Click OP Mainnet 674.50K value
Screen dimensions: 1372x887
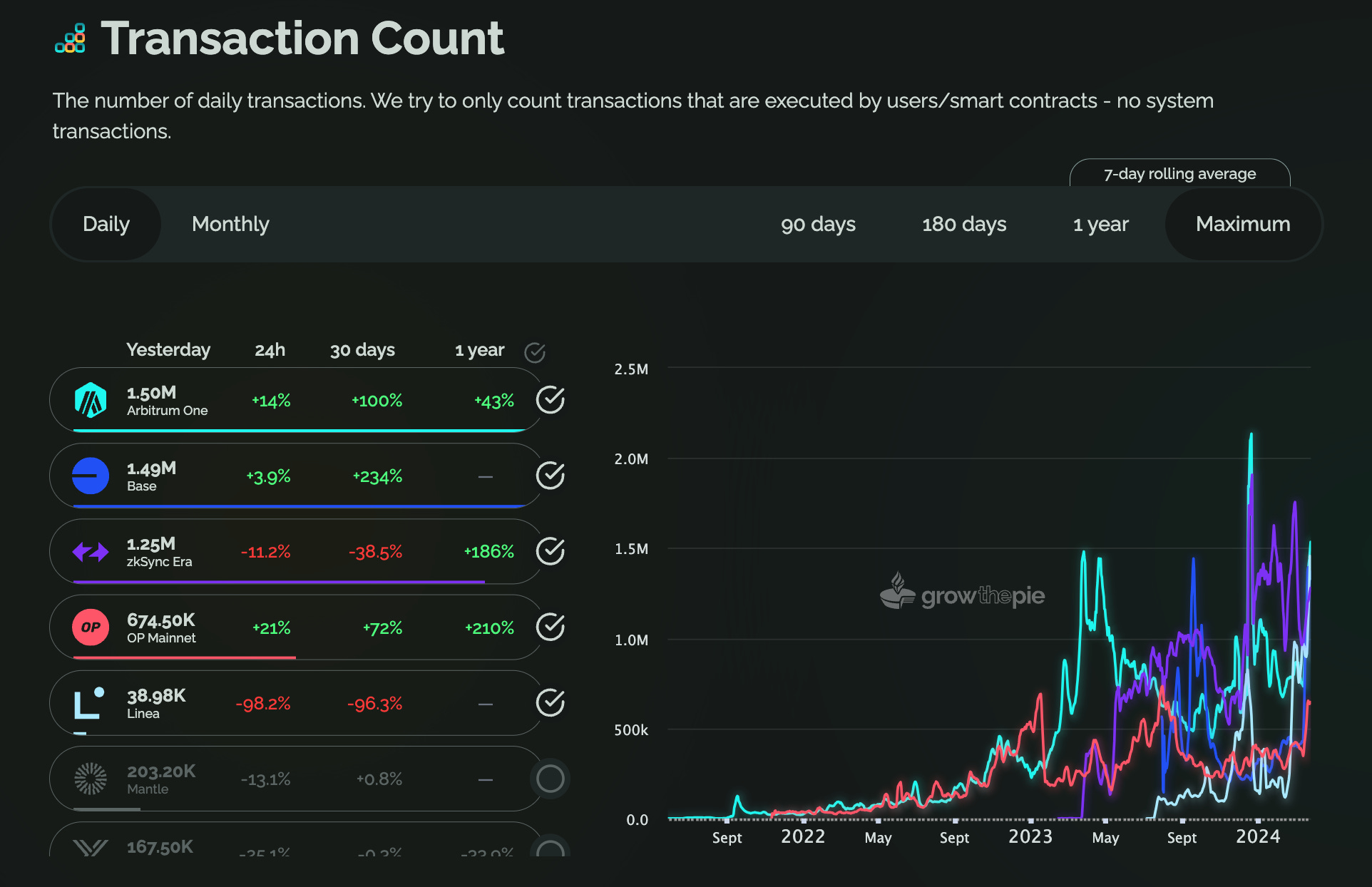(160, 620)
